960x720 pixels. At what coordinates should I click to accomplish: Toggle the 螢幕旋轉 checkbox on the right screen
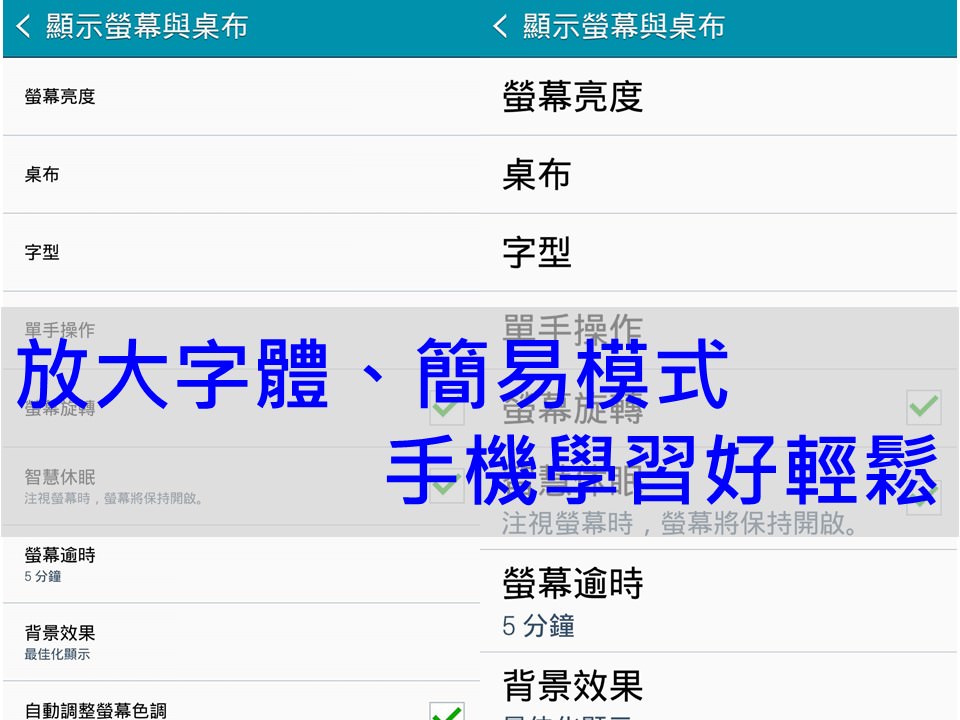pyautogui.click(x=924, y=408)
